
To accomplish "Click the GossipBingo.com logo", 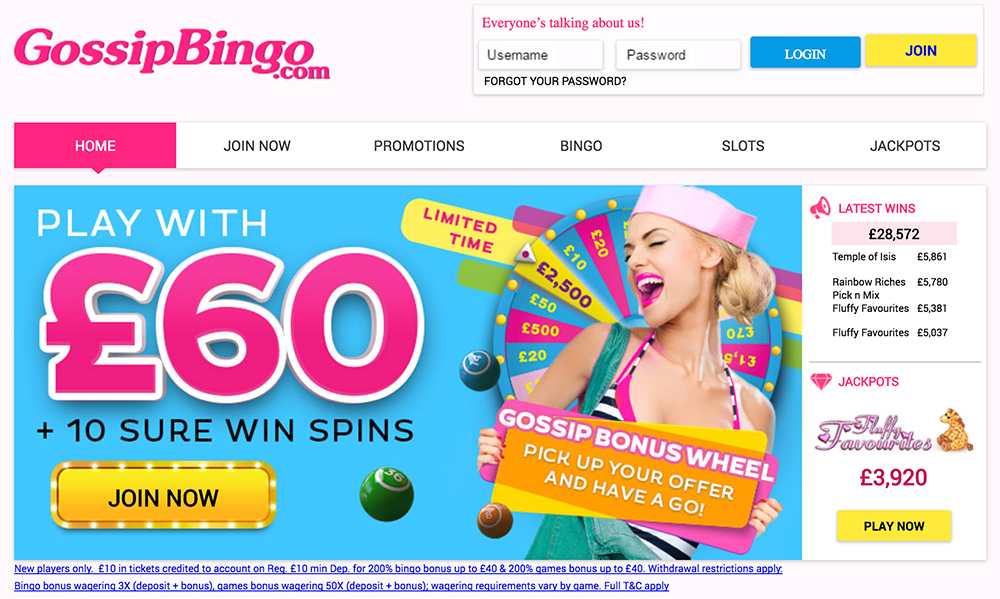I will tap(172, 53).
